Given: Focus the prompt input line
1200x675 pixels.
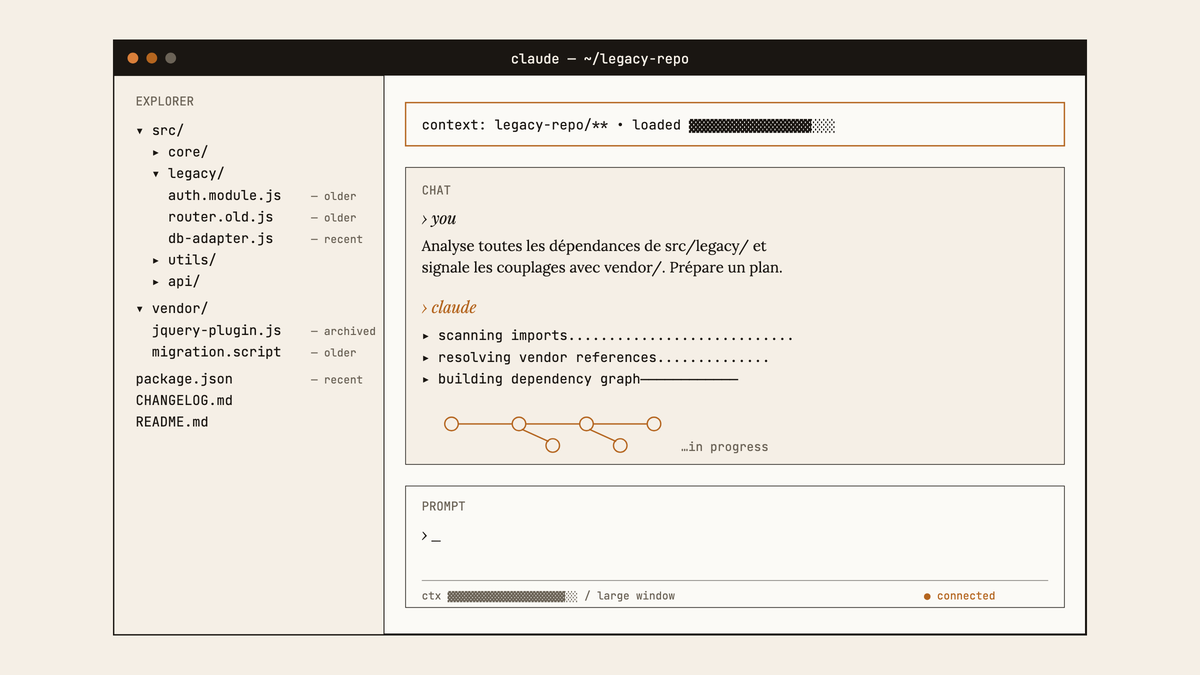Looking at the screenshot, I should (x=735, y=537).
